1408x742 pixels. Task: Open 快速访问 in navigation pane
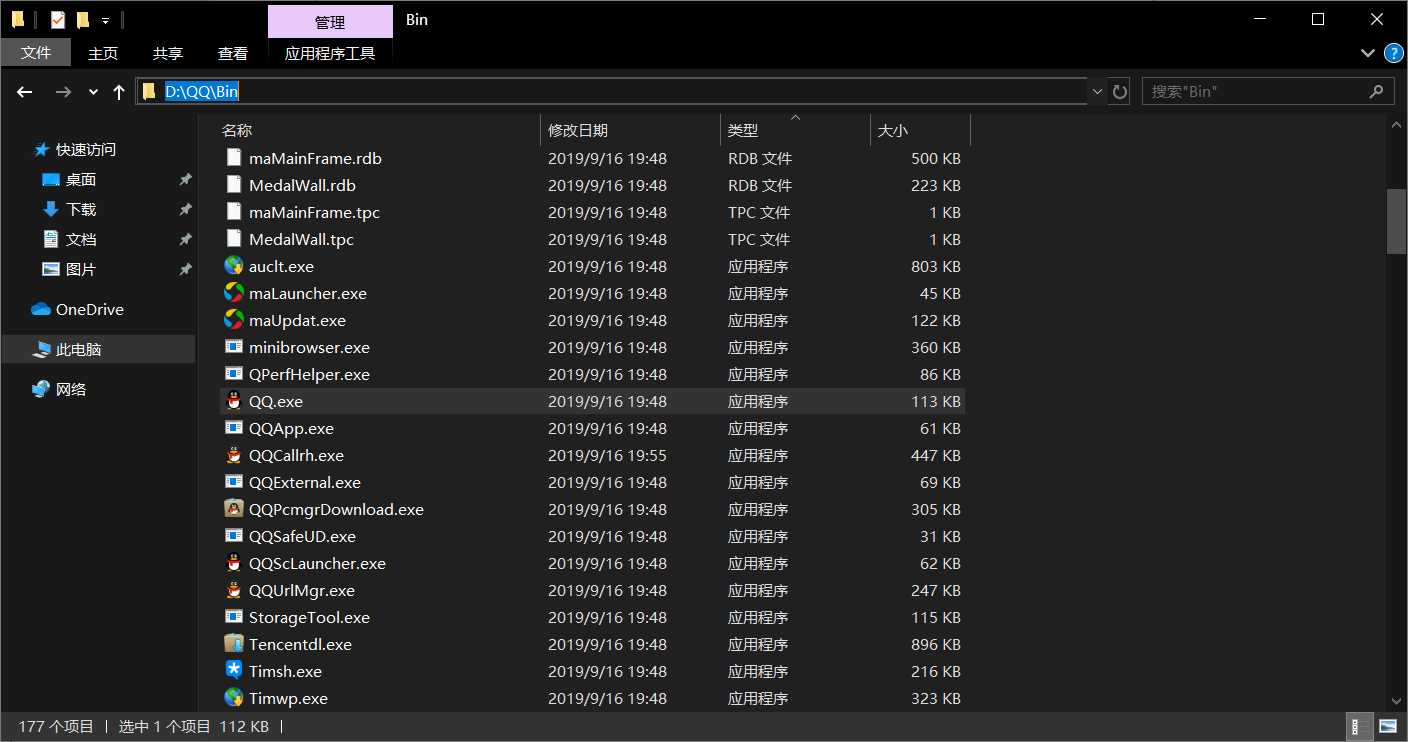pyautogui.click(x=86, y=149)
